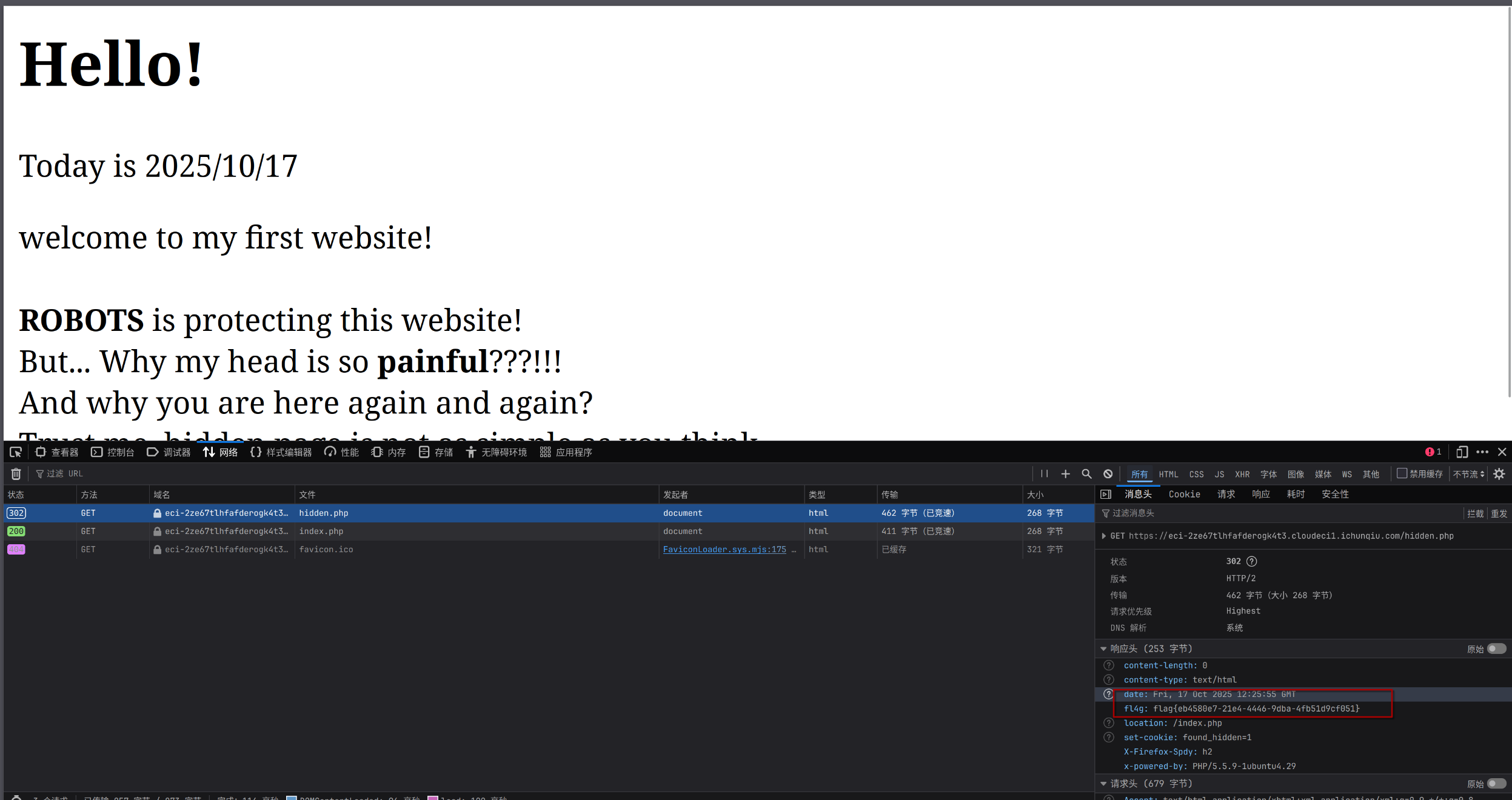The image size is (1512, 800).
Task: Click the element picker icon
Action: (16, 452)
